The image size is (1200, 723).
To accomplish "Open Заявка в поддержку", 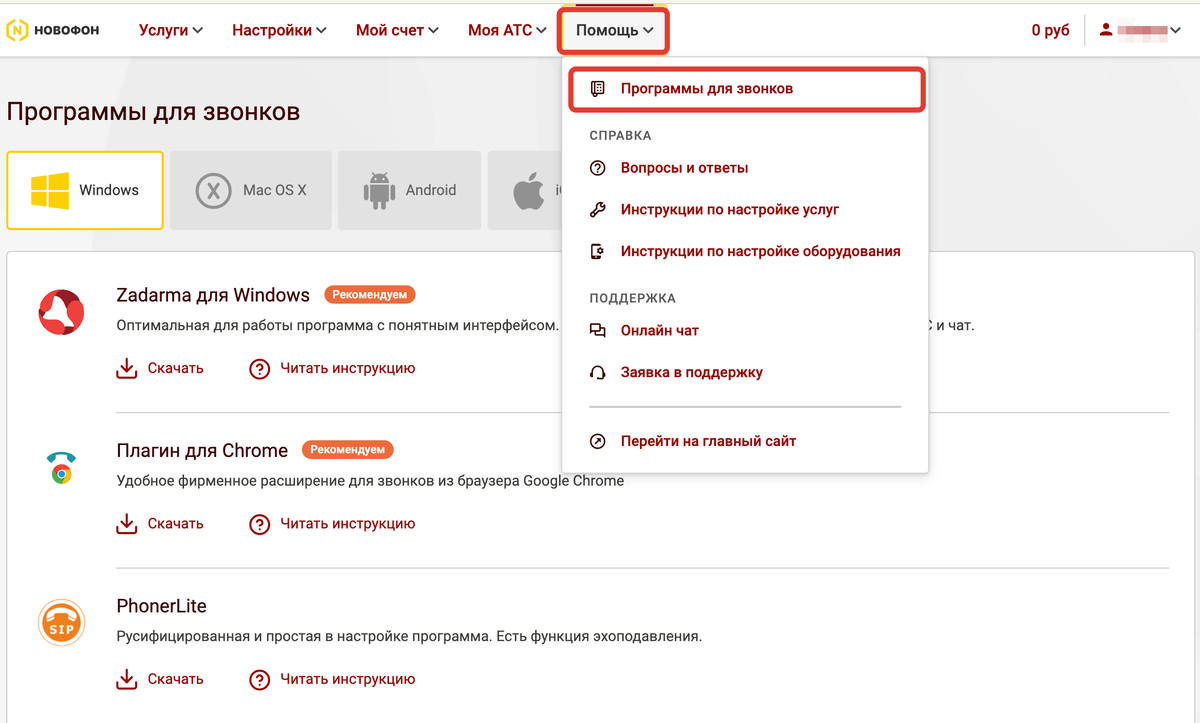I will point(691,372).
